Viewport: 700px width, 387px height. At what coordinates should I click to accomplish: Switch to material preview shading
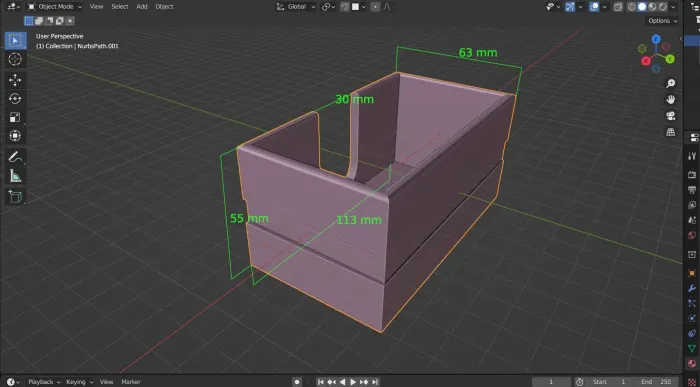(652, 7)
